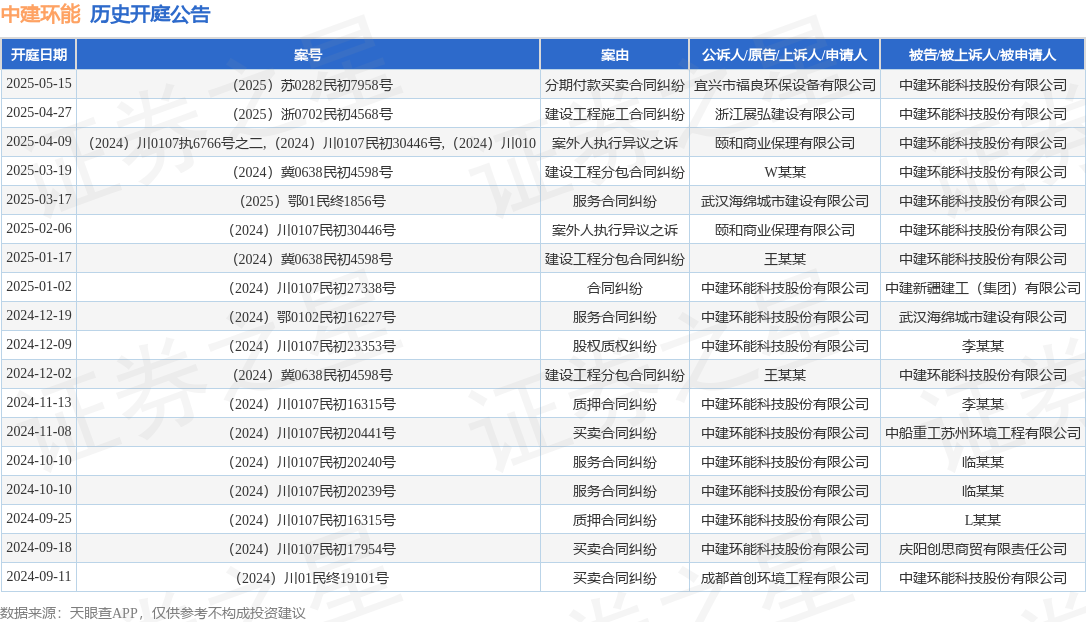Click the 历史开庭公告 heading

pos(150,15)
